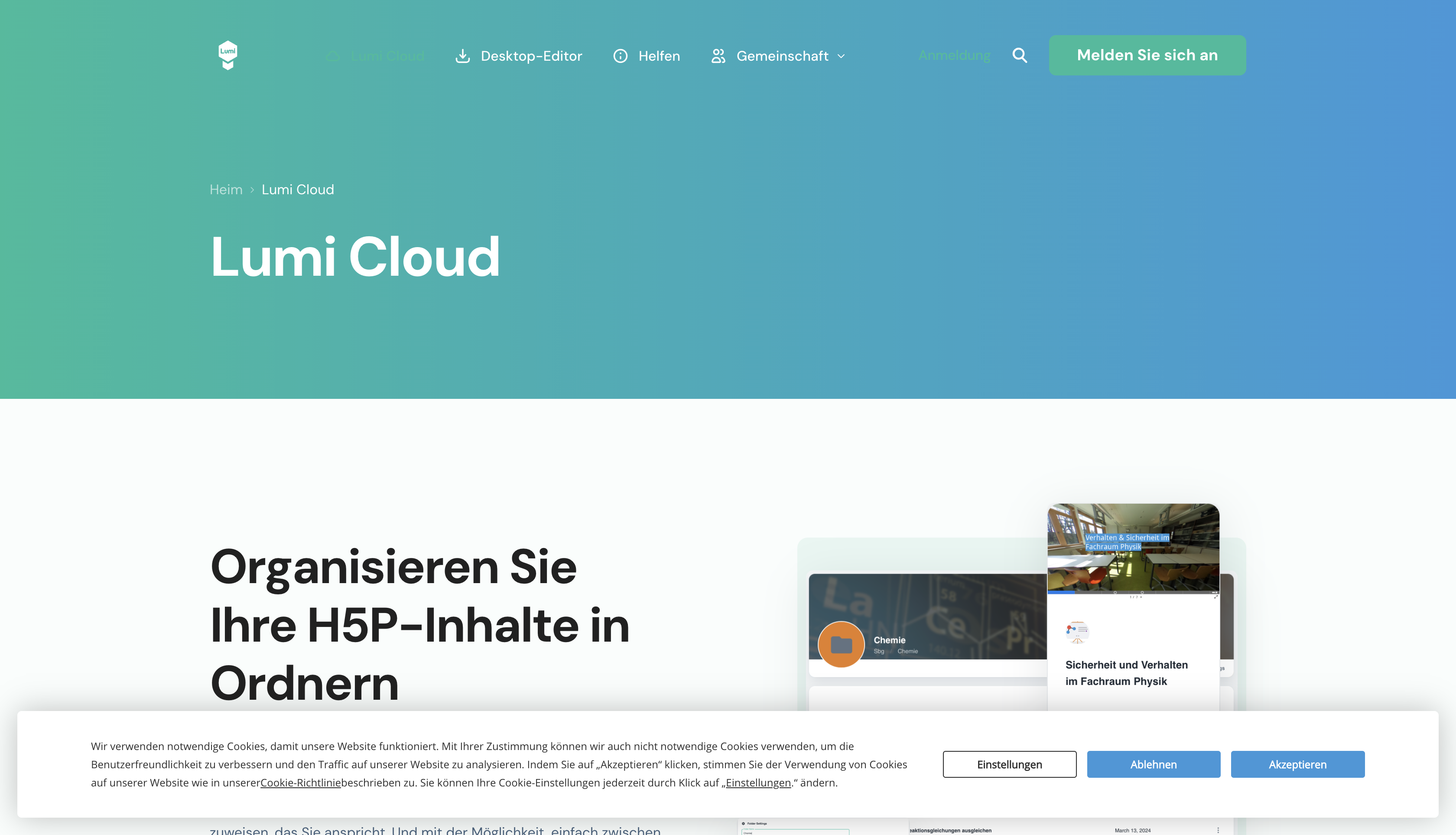Click the three-dot menu beside March 13, 2024
This screenshot has width=1456, height=835.
1218,830
